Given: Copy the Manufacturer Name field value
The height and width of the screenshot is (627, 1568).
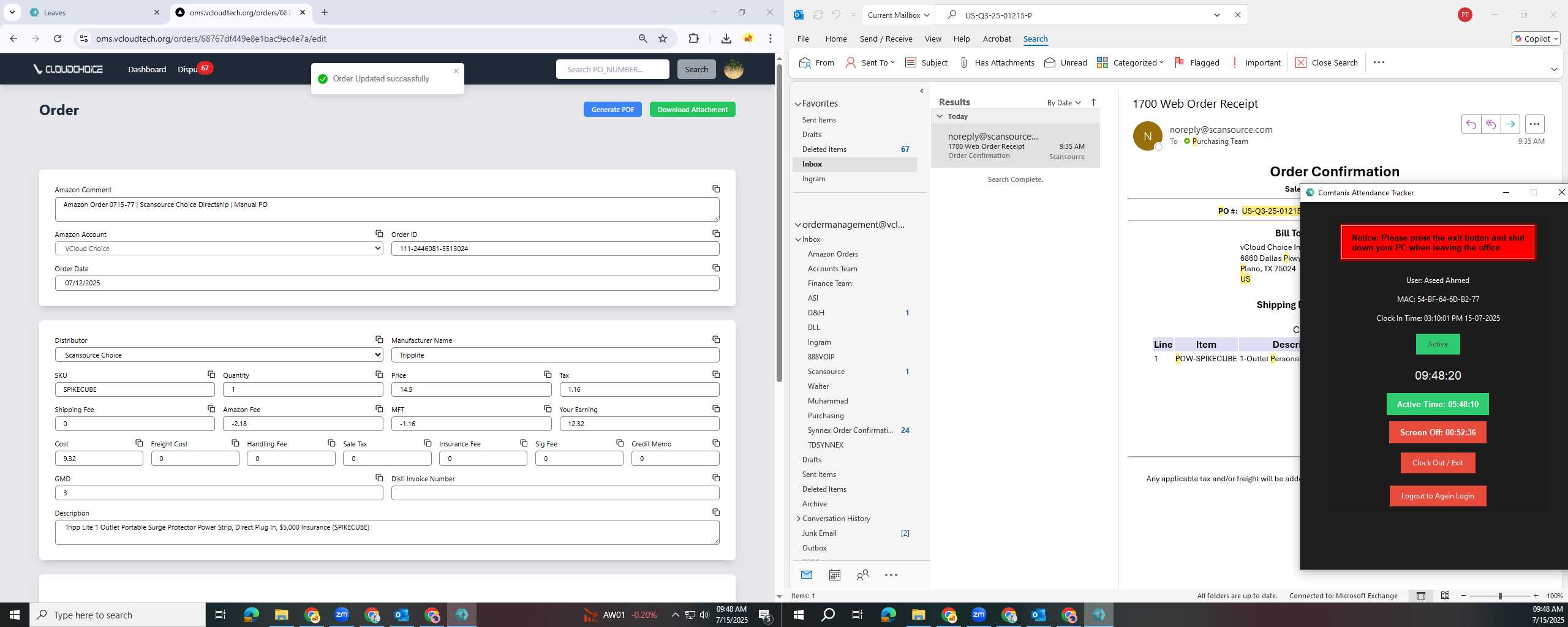Looking at the screenshot, I should pyautogui.click(x=716, y=340).
